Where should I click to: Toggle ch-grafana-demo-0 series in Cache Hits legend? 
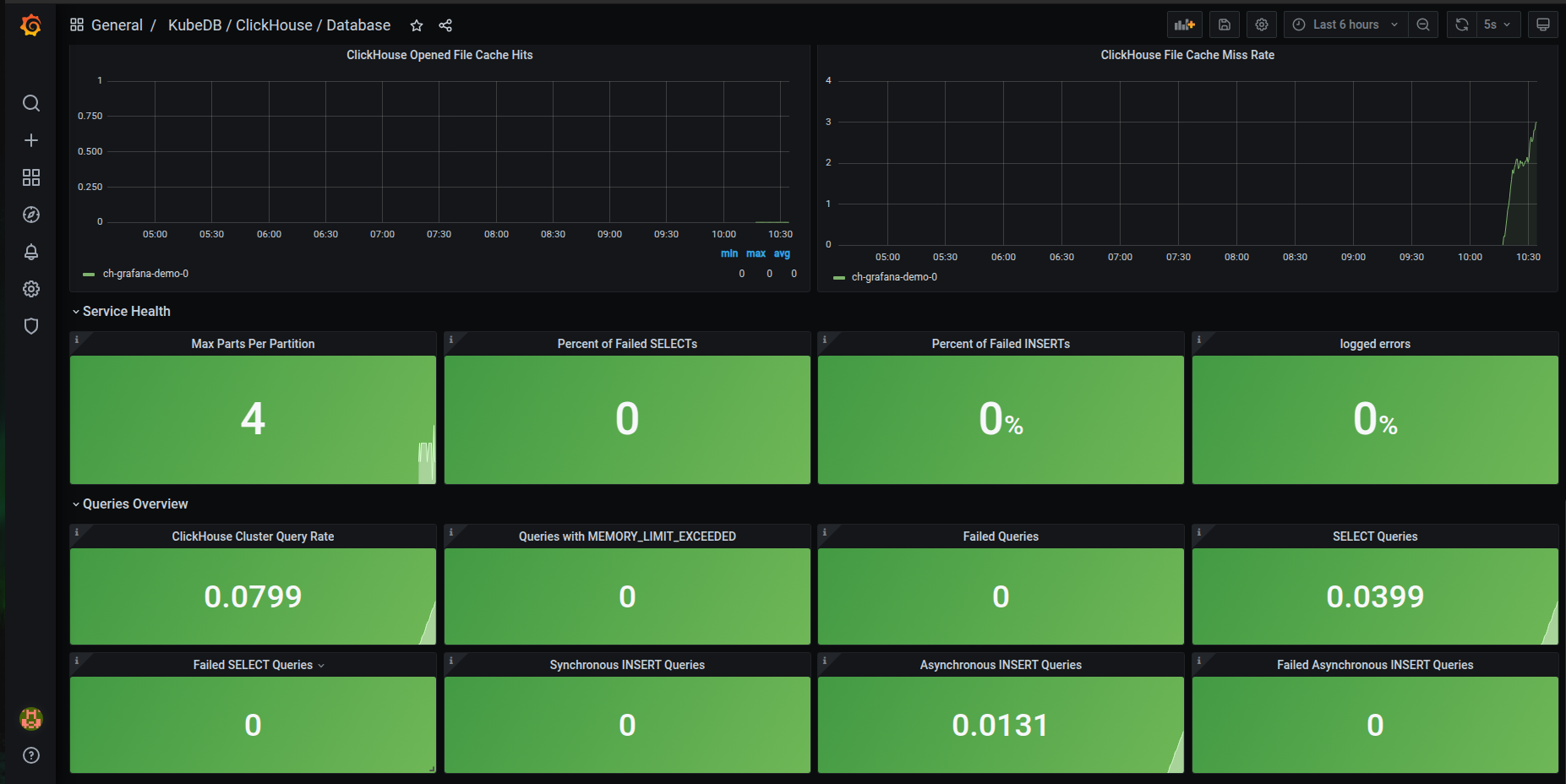[x=145, y=274]
